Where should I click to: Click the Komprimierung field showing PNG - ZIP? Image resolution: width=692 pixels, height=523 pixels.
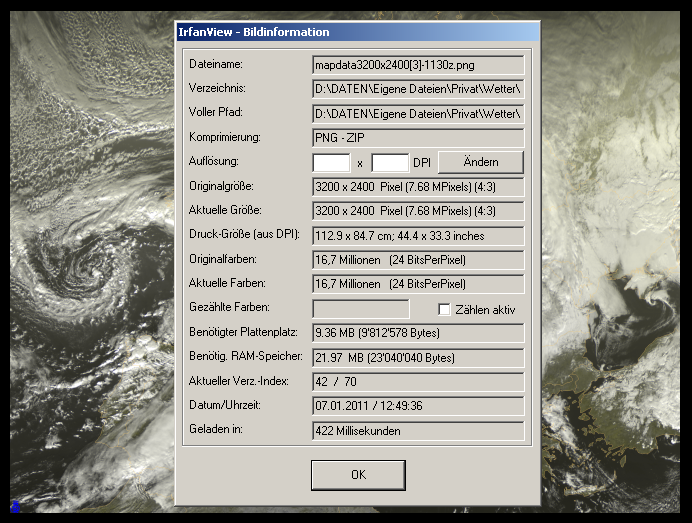[418, 137]
